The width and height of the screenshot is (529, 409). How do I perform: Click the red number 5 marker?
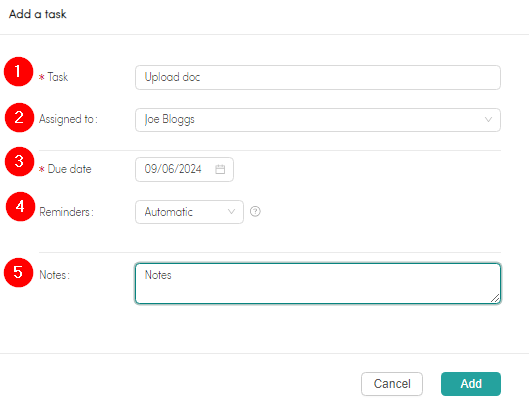pos(19,273)
